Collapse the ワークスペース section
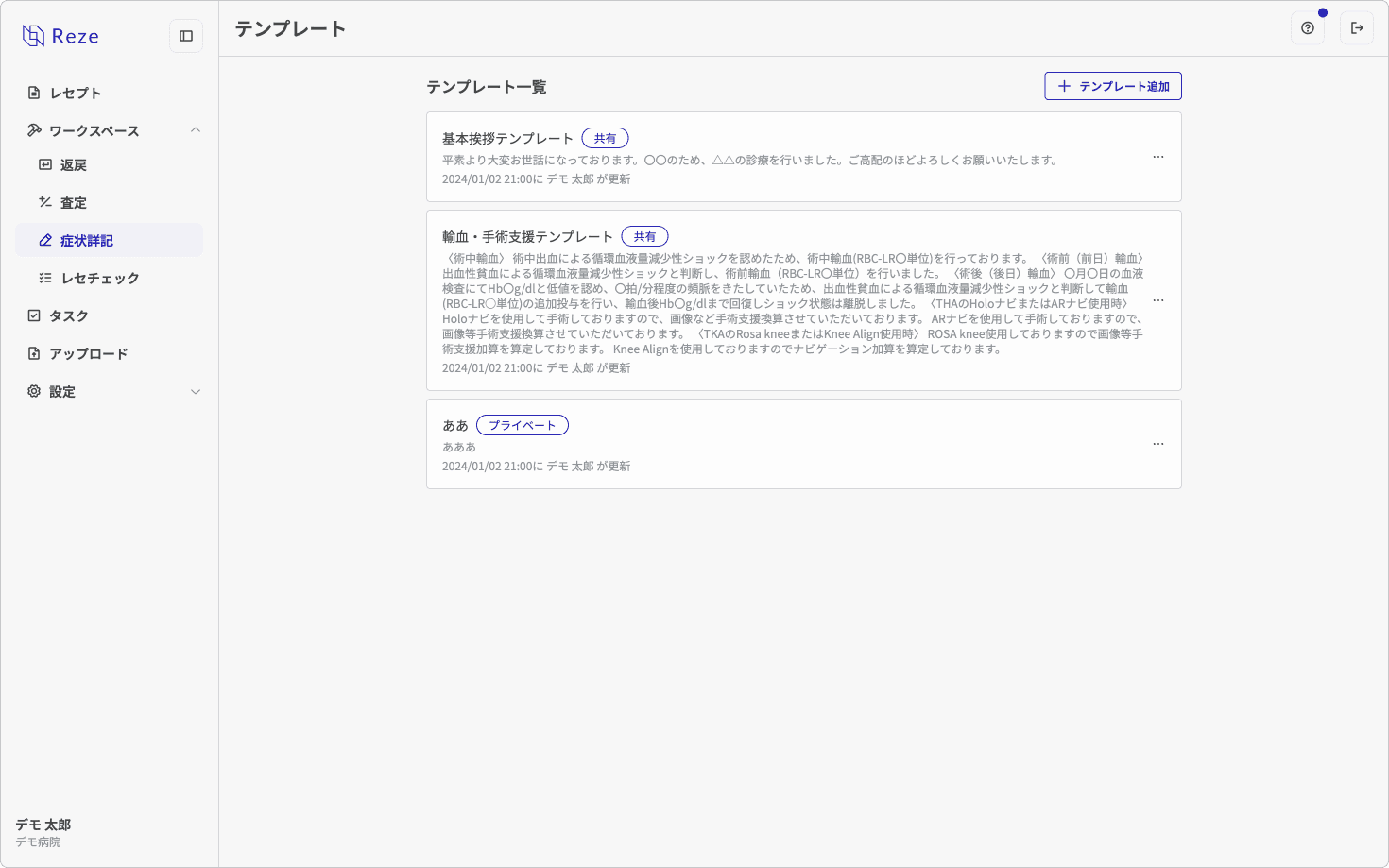Screen dimensions: 1389x868 click(x=196, y=130)
